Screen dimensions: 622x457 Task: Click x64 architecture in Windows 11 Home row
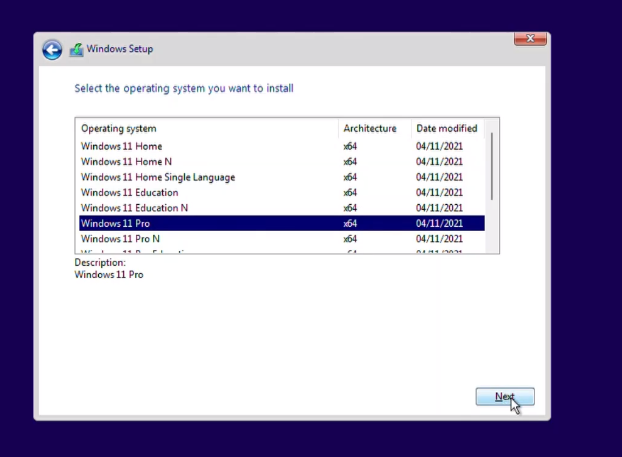coord(350,146)
